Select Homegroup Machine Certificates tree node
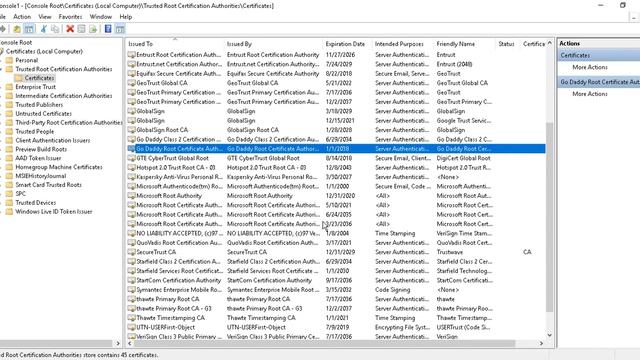Screen dimensions: 640x360 click(59, 167)
